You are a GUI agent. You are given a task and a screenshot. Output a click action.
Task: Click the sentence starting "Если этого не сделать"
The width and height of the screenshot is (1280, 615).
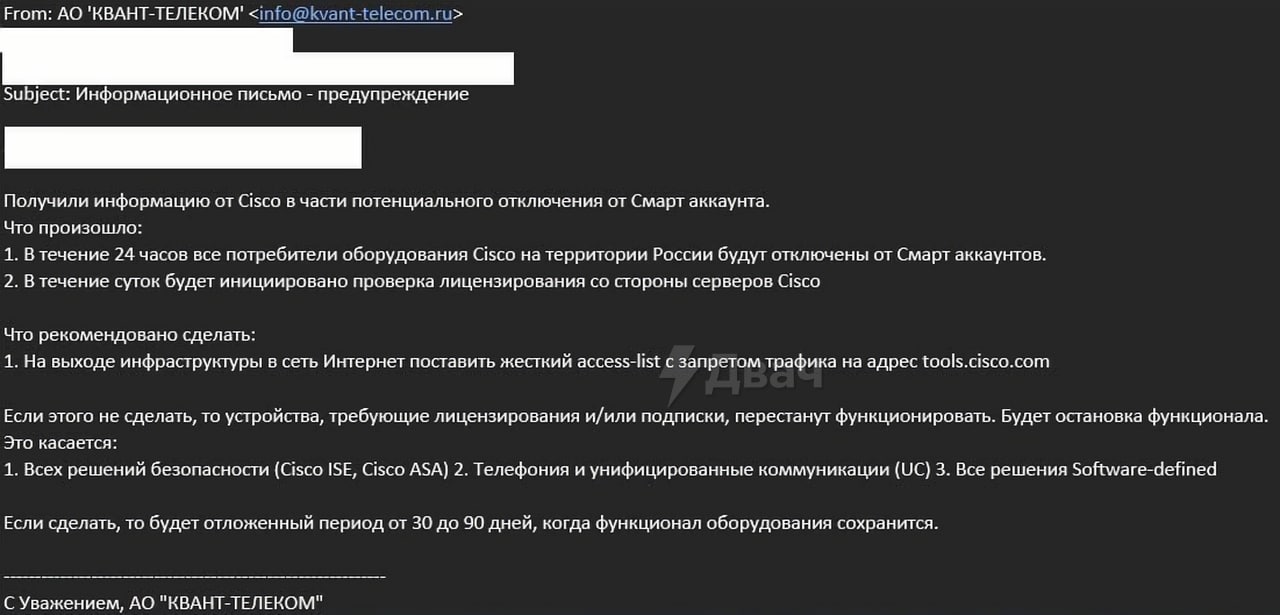(x=635, y=415)
